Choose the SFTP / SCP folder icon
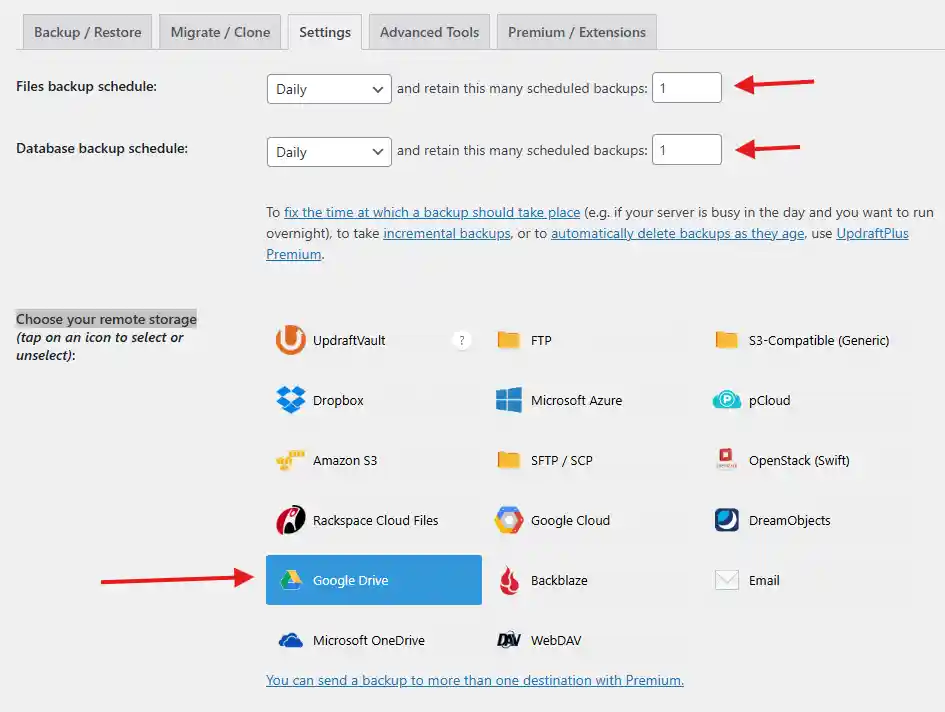The height and width of the screenshot is (712, 945). [509, 460]
